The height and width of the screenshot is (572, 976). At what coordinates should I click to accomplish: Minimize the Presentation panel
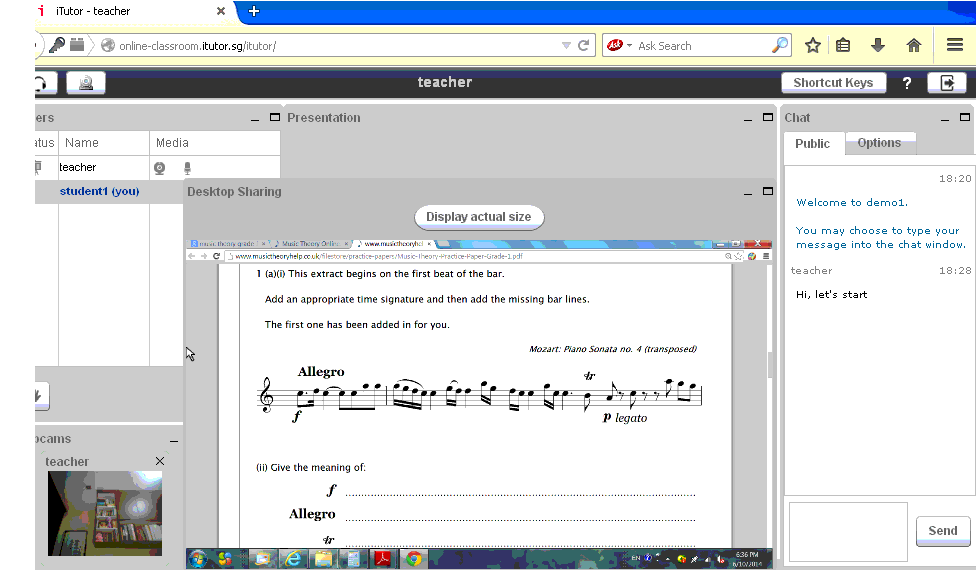(748, 118)
